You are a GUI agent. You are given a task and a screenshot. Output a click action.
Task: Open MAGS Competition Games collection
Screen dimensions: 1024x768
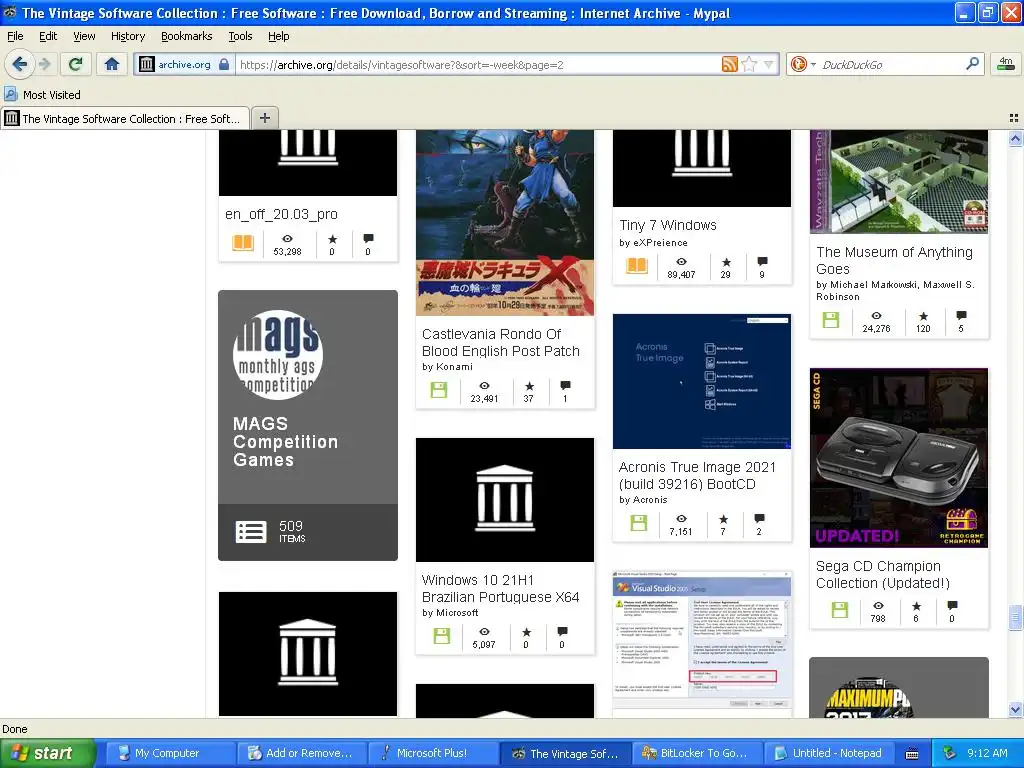(285, 441)
